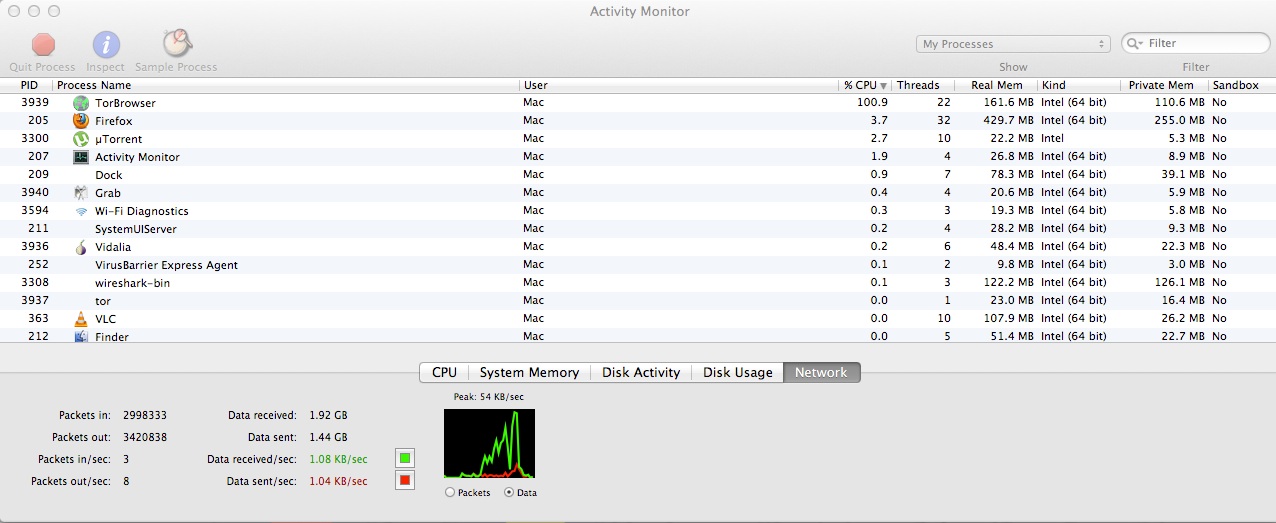This screenshot has height=523, width=1276.
Task: Select the Activity Monitor process icon
Action: coord(81,157)
